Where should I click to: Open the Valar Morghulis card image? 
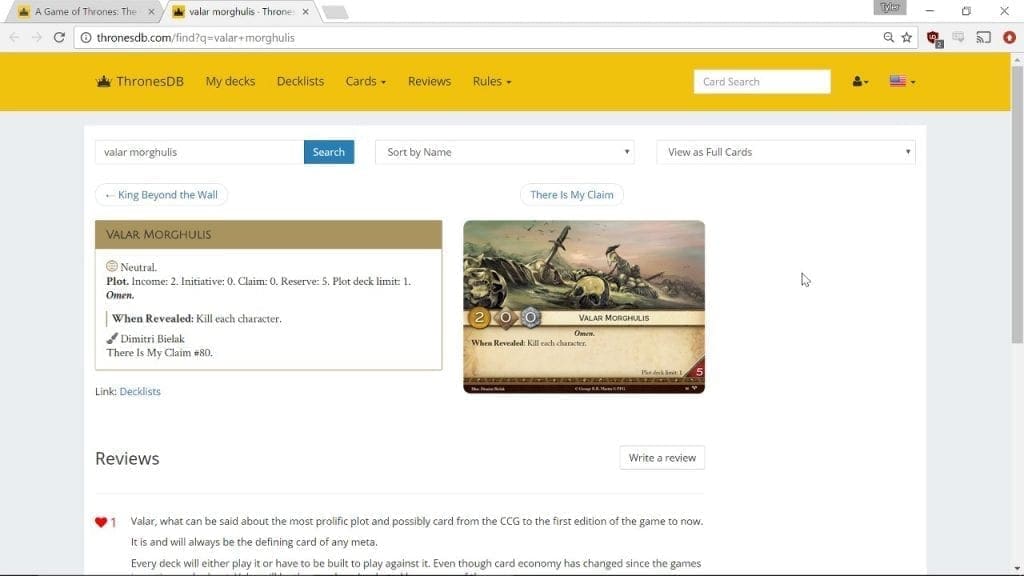584,307
